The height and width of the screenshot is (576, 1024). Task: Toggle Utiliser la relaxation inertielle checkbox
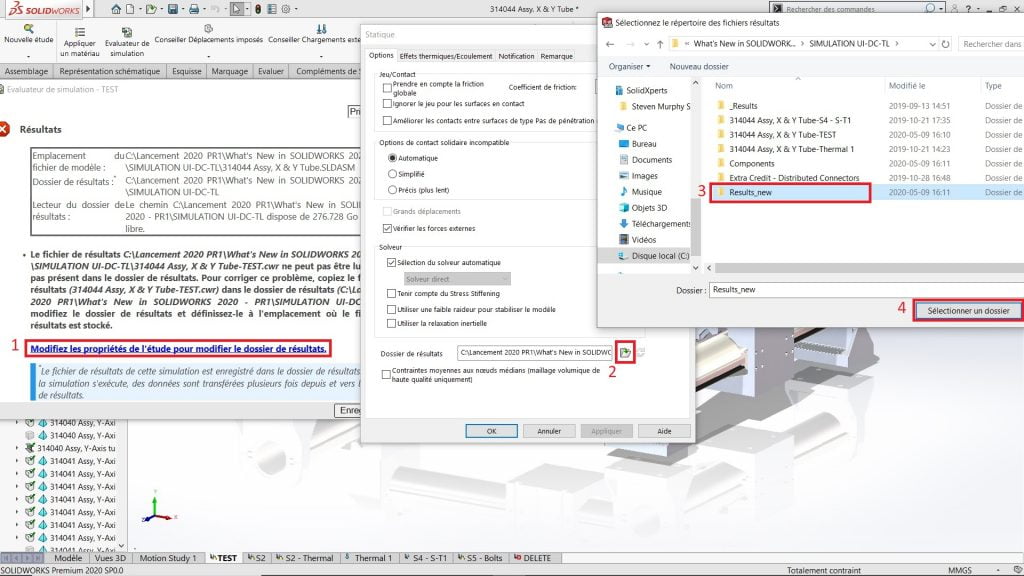click(391, 323)
